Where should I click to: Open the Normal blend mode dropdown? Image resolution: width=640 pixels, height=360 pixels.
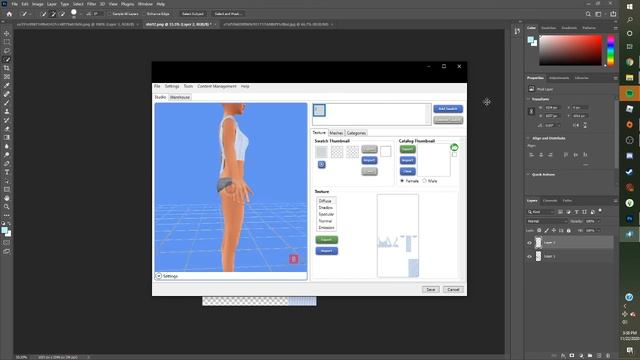[x=547, y=221]
